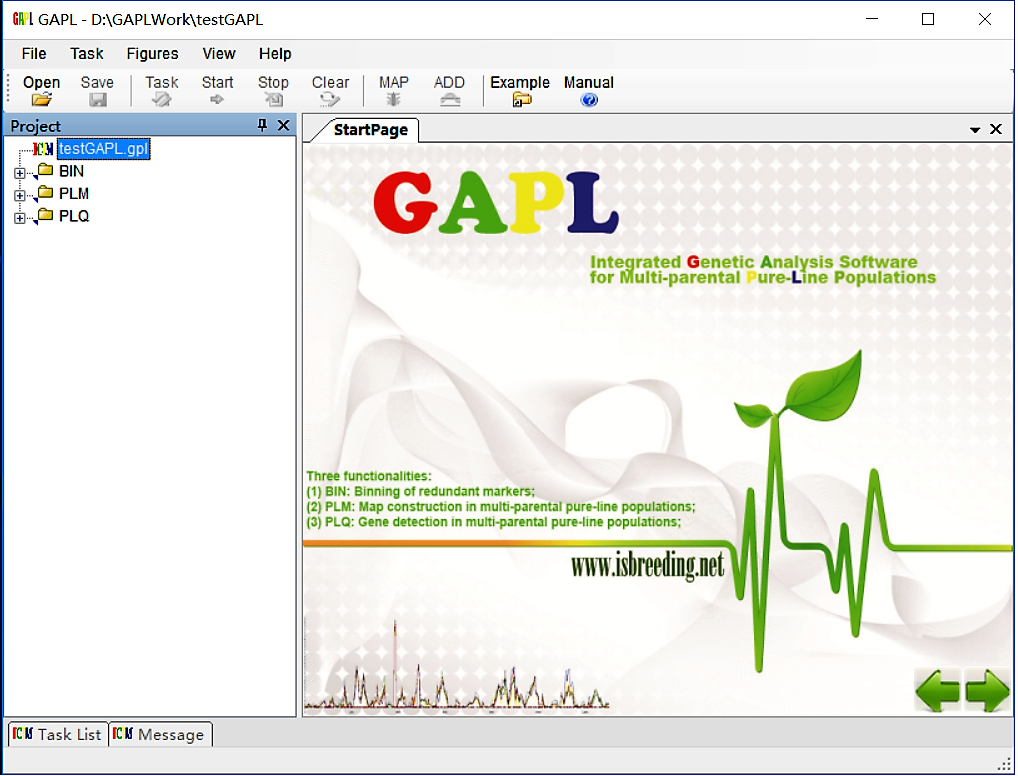Image resolution: width=1018 pixels, height=776 pixels.
Task: Toggle the Project panel pin
Action: pyautogui.click(x=263, y=125)
